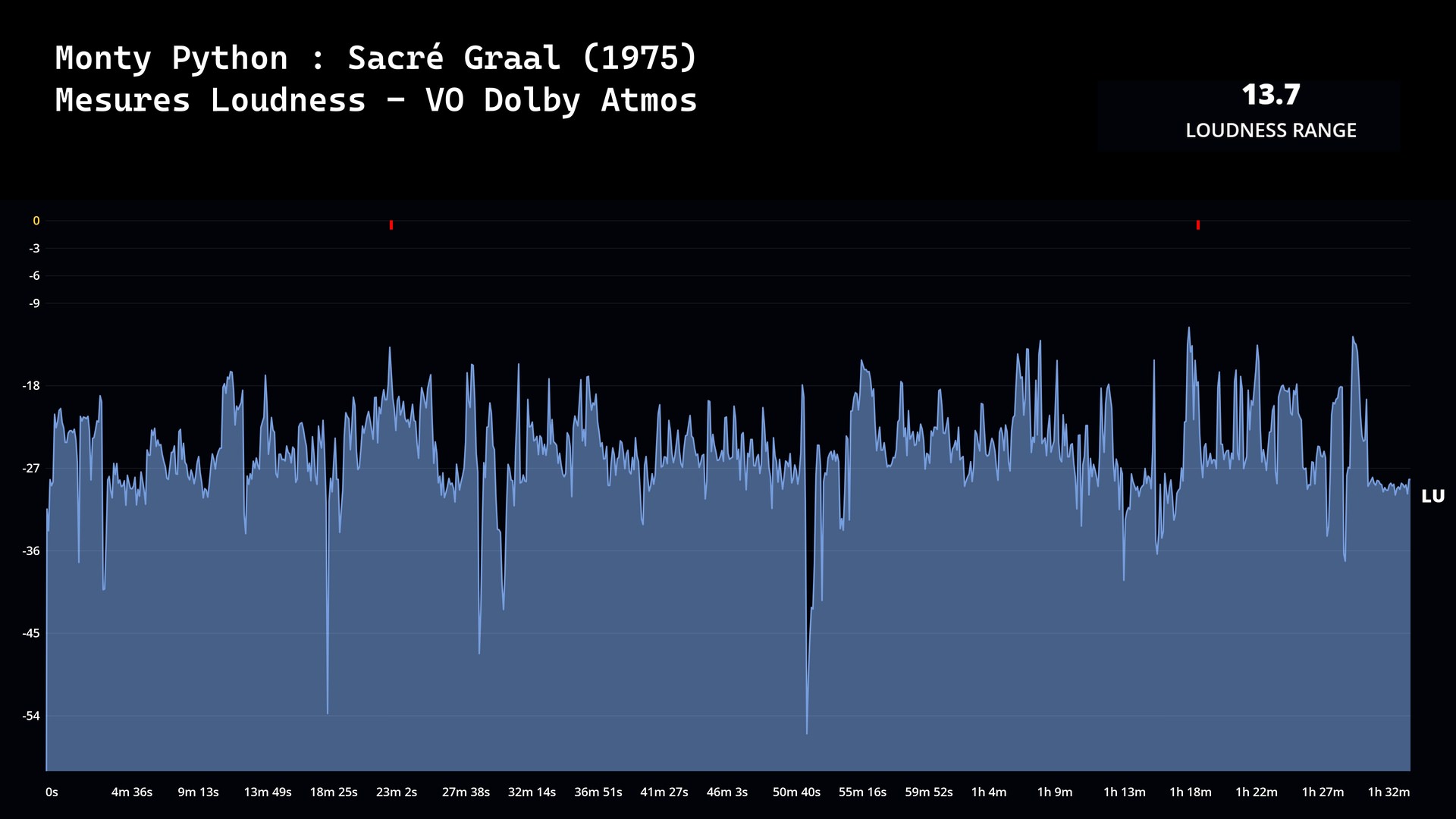Click the 23m 2s time label
1456x819 pixels.
pos(397,792)
